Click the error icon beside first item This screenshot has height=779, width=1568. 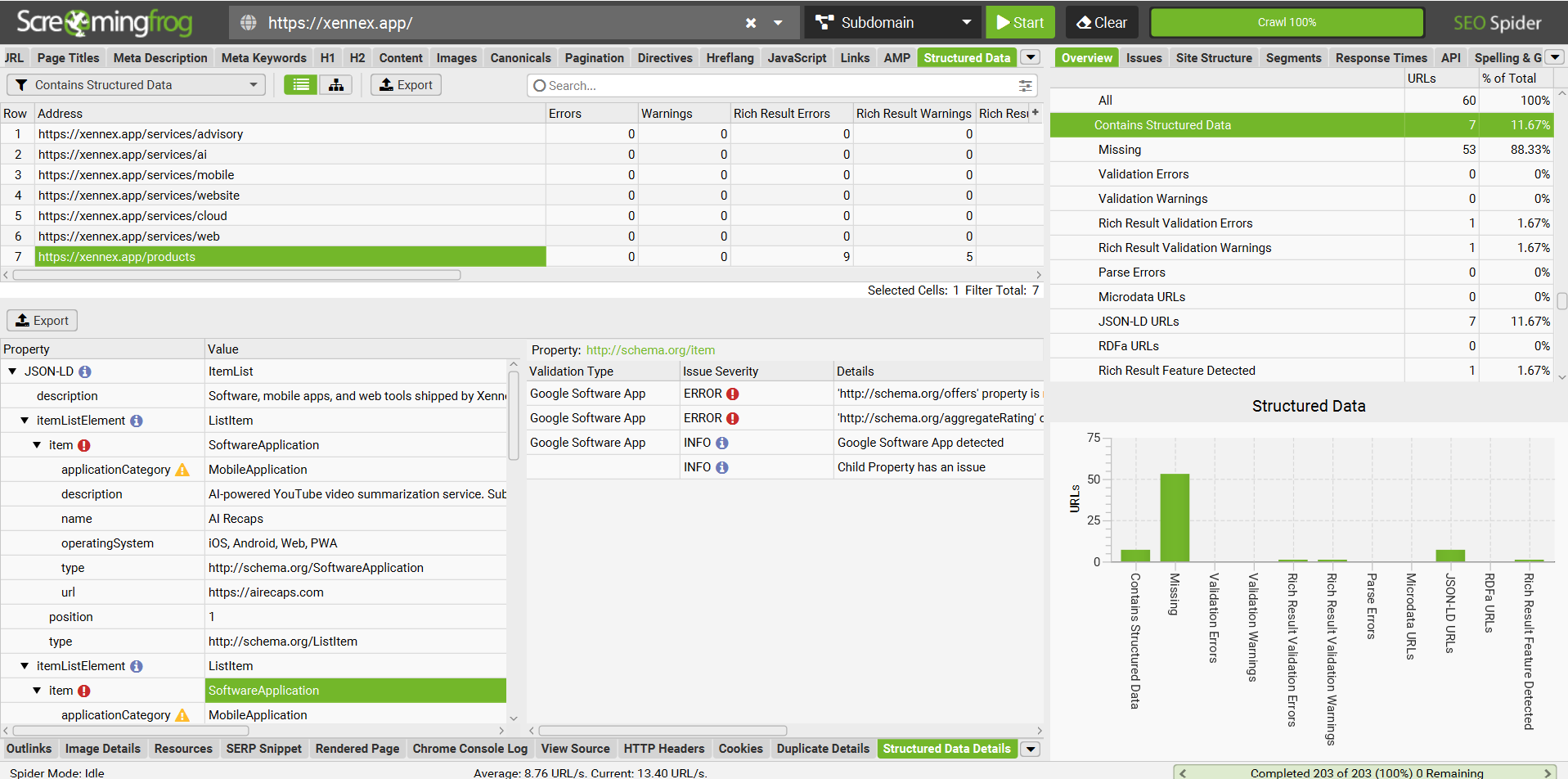pos(84,445)
